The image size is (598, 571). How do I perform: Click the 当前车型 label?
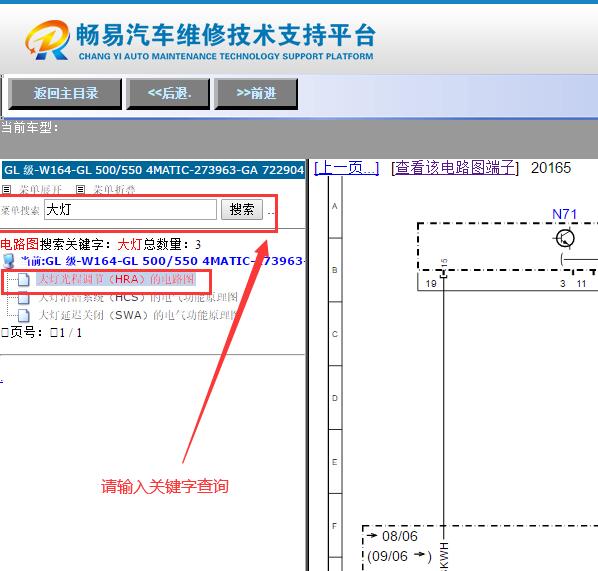coord(30,127)
